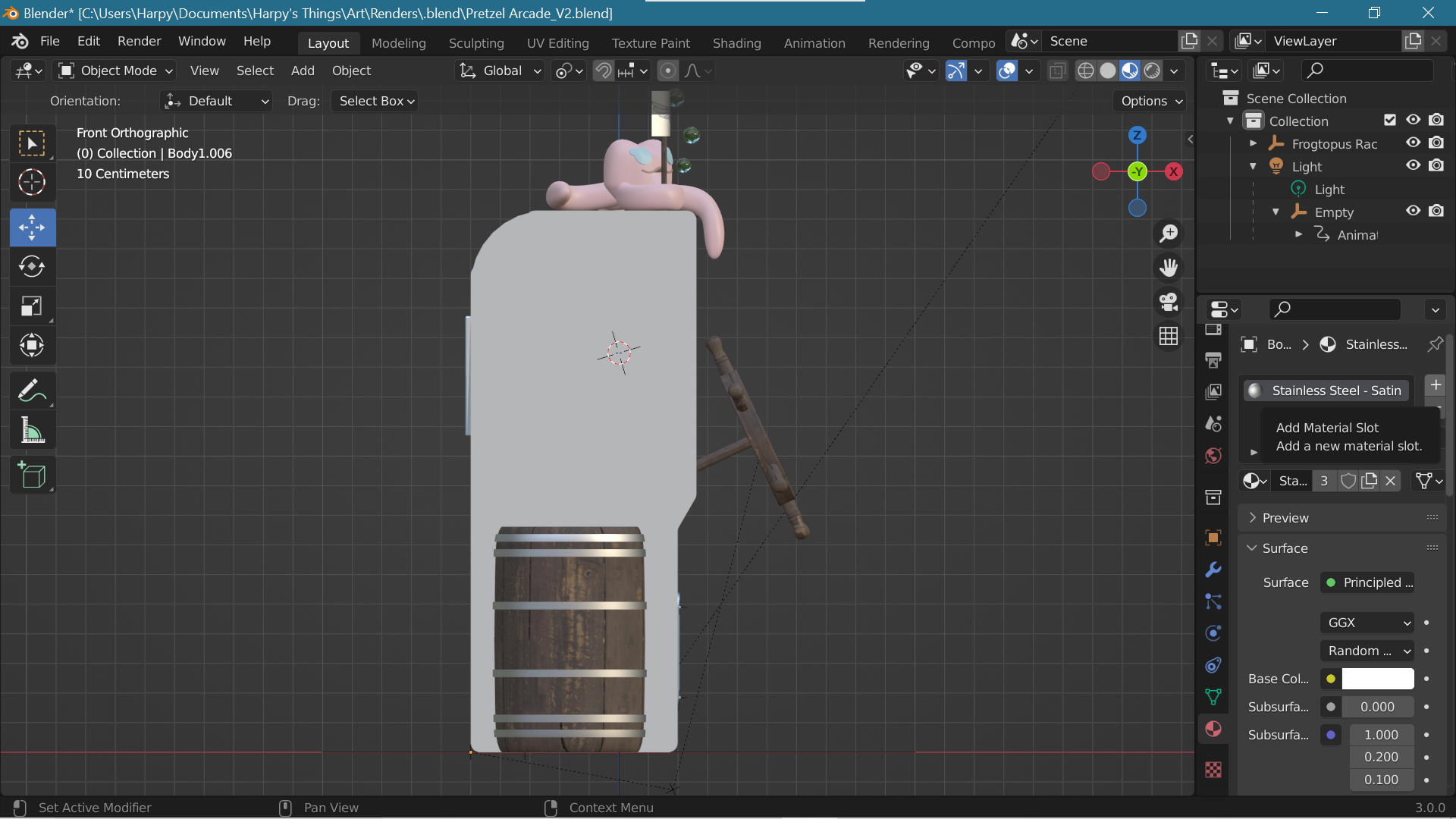Image resolution: width=1456 pixels, height=819 pixels.
Task: Select the Add Cube tool
Action: pyautogui.click(x=32, y=475)
